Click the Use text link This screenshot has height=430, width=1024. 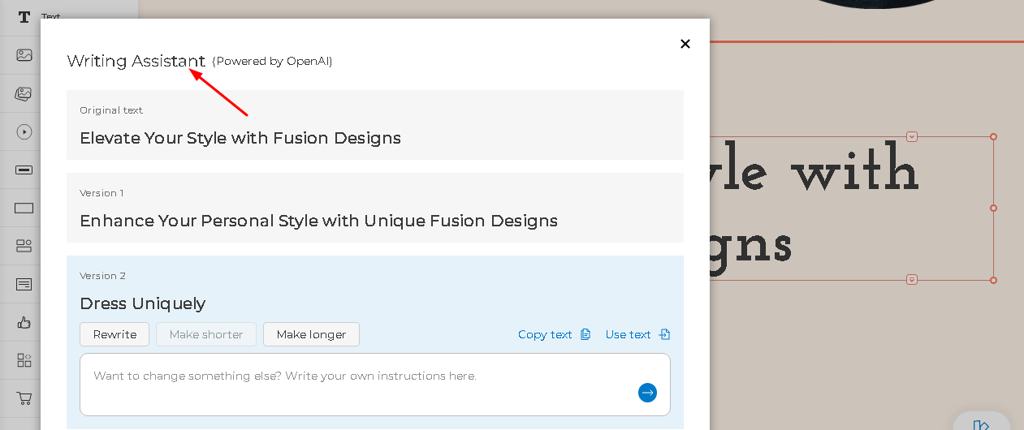pos(637,335)
